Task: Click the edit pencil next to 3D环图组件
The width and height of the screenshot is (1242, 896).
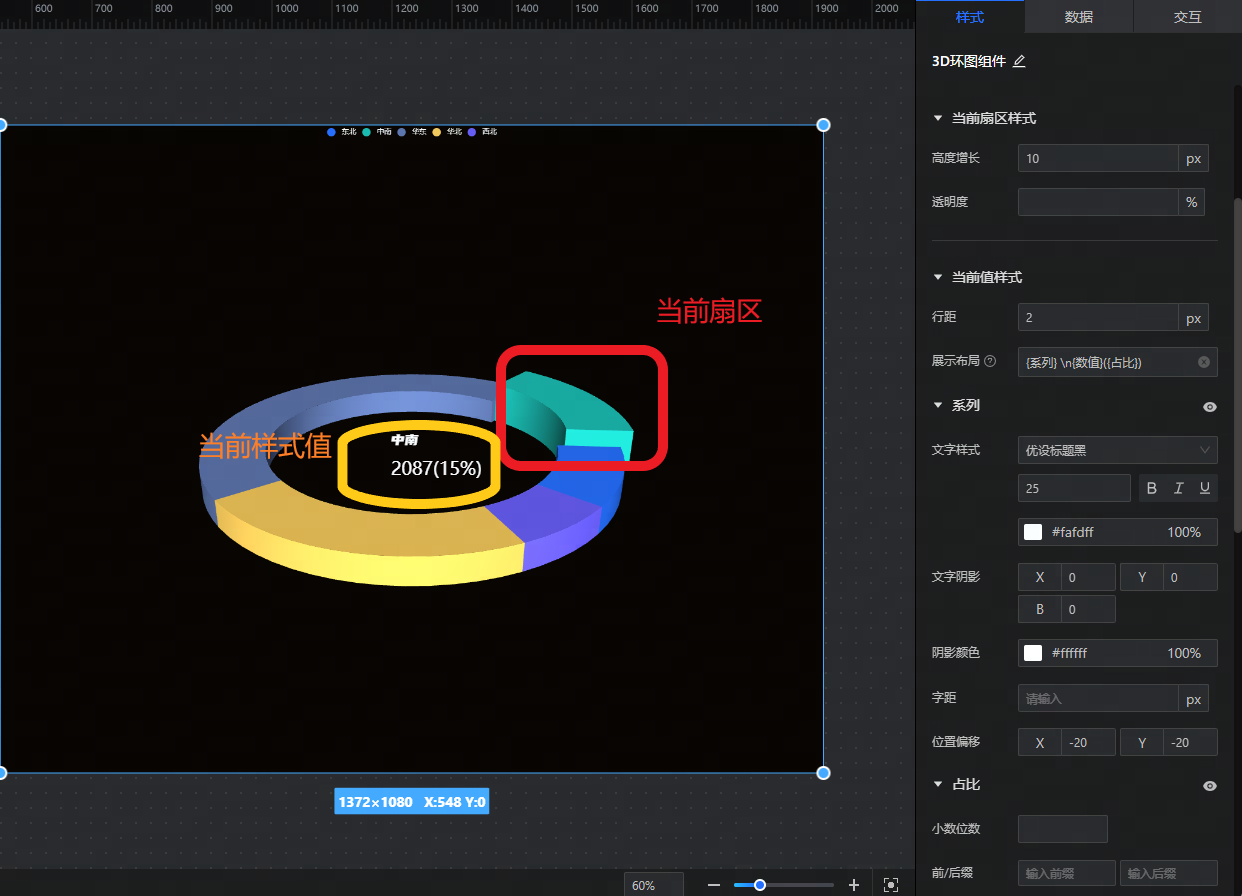Action: click(1019, 61)
